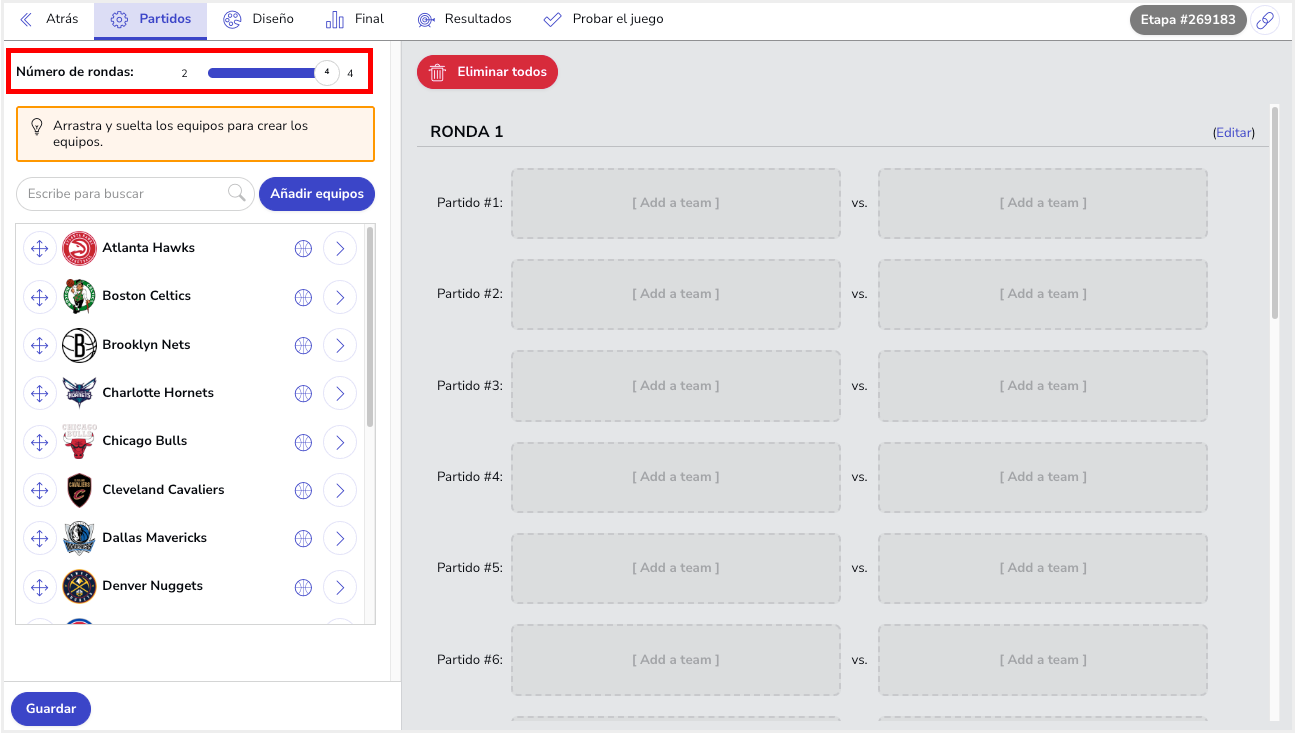Expand Cleveland Cavaliers with its arrow button

point(340,490)
